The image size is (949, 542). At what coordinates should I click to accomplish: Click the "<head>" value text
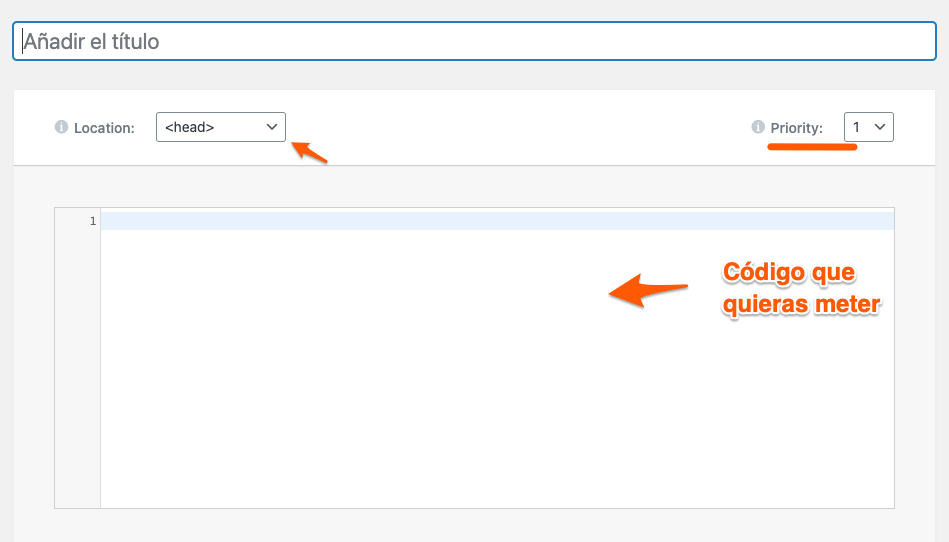pyautogui.click(x=189, y=127)
